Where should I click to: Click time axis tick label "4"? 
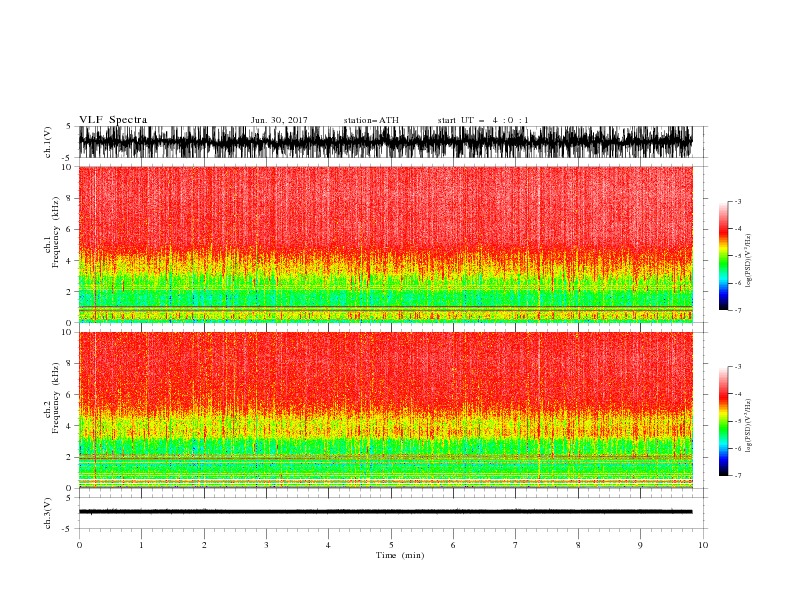(x=328, y=545)
